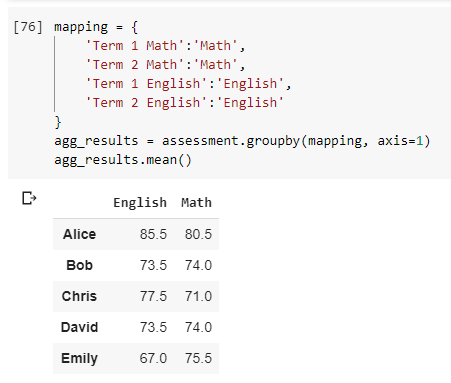The width and height of the screenshot is (451, 383).
Task: Click the 'mapping = {' code line
Action: (x=96, y=27)
